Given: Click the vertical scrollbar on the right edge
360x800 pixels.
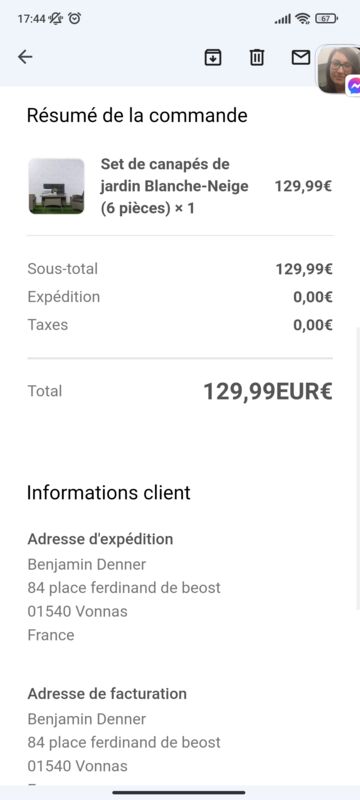Looking at the screenshot, I should (357, 468).
